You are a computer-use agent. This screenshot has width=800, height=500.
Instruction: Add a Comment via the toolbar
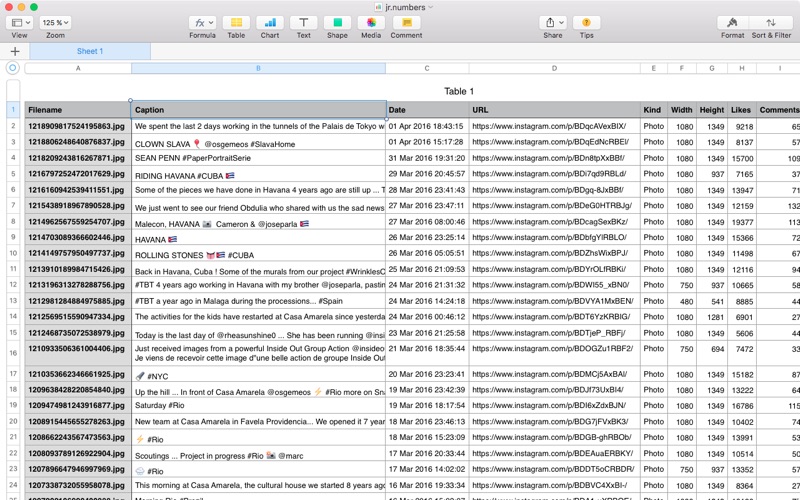(x=406, y=22)
